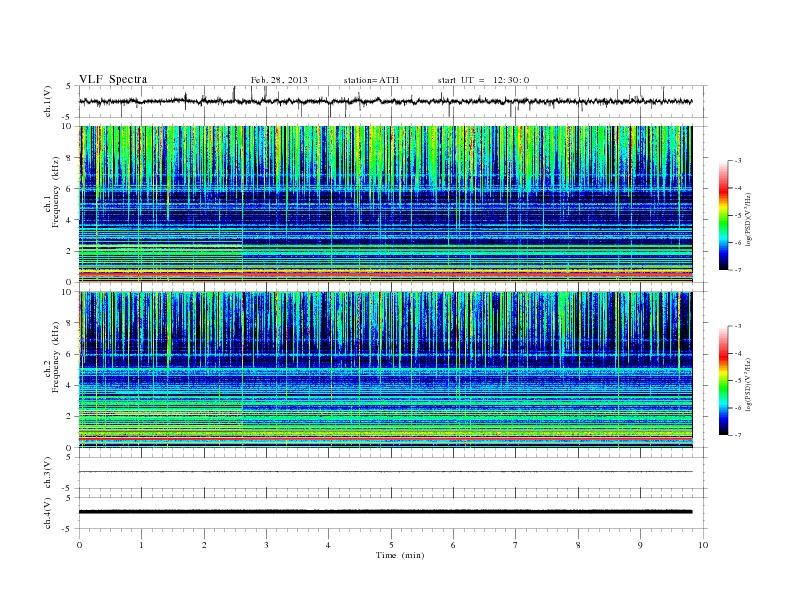
Task: Click the ch.2 PSD color bar
Action: [723, 381]
